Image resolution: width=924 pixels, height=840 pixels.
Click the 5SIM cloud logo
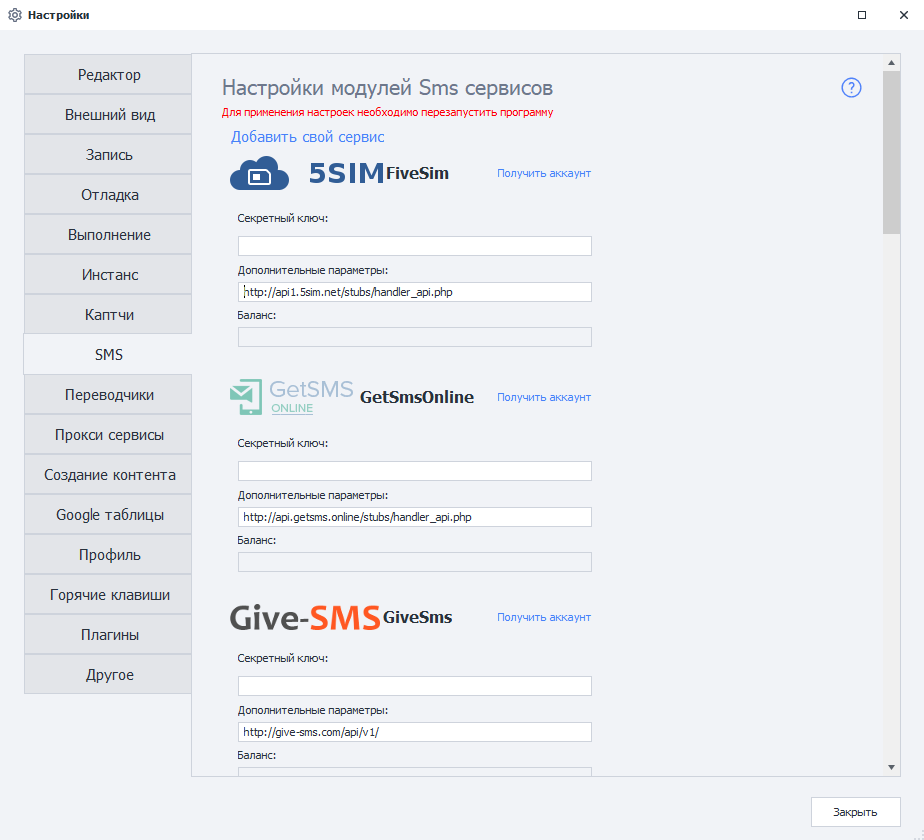pyautogui.click(x=259, y=173)
